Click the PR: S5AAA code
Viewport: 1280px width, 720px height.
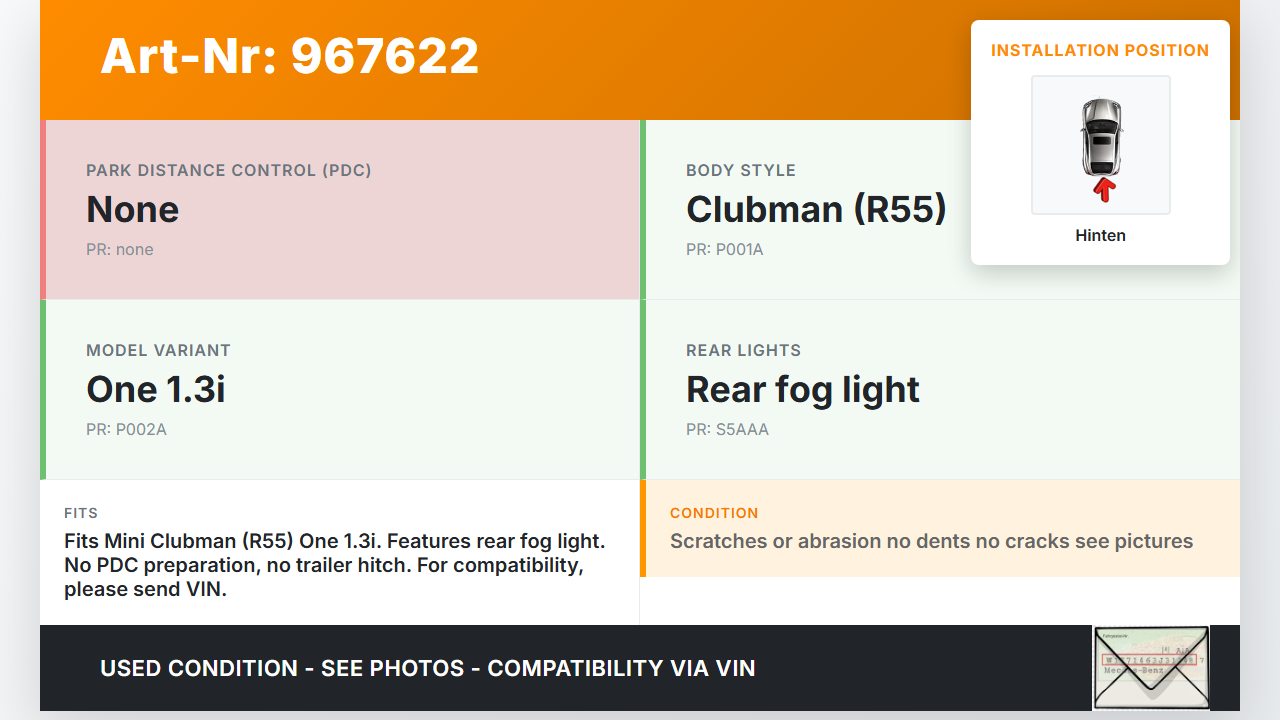[x=727, y=430]
